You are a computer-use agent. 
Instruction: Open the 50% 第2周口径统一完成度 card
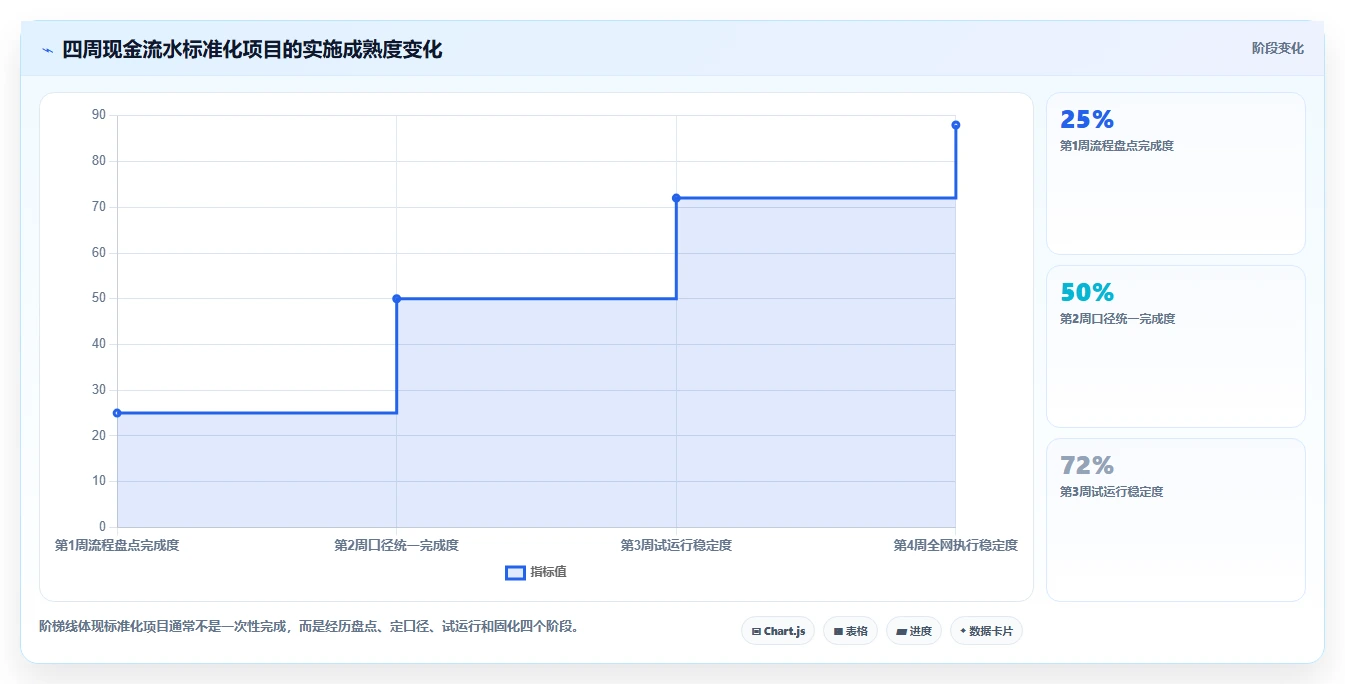1176,347
